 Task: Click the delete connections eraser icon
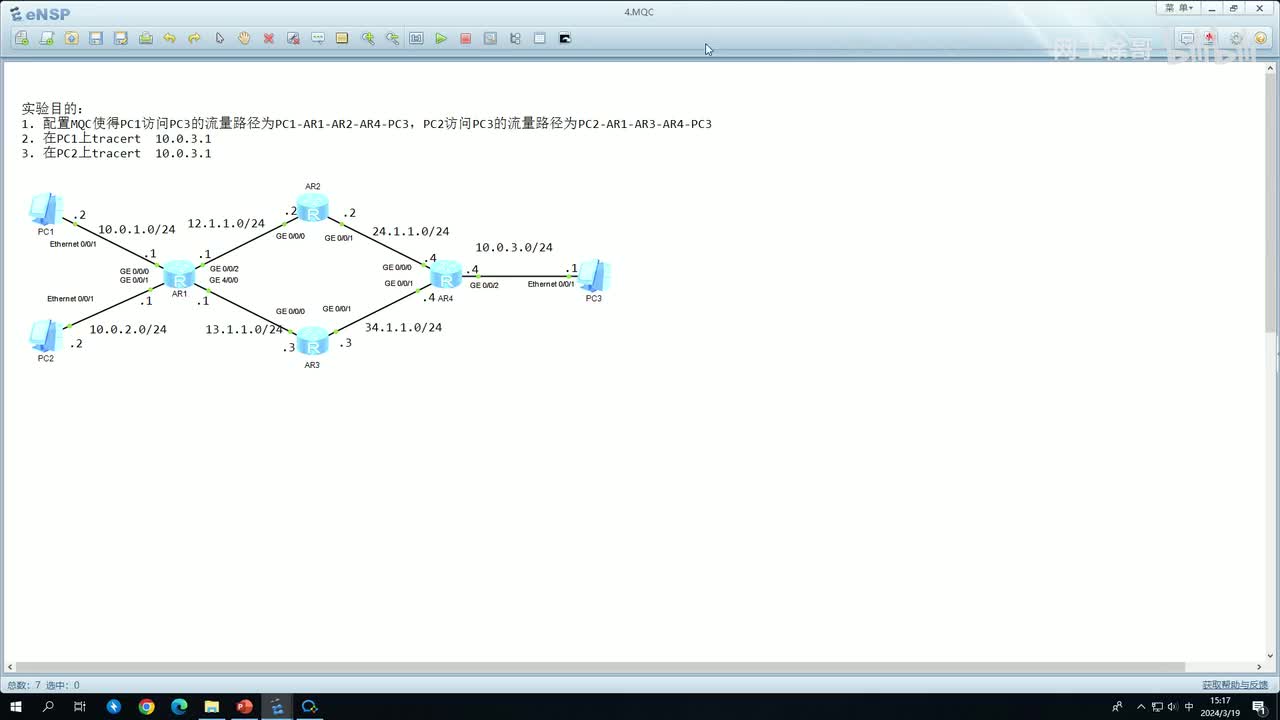pyautogui.click(x=293, y=38)
